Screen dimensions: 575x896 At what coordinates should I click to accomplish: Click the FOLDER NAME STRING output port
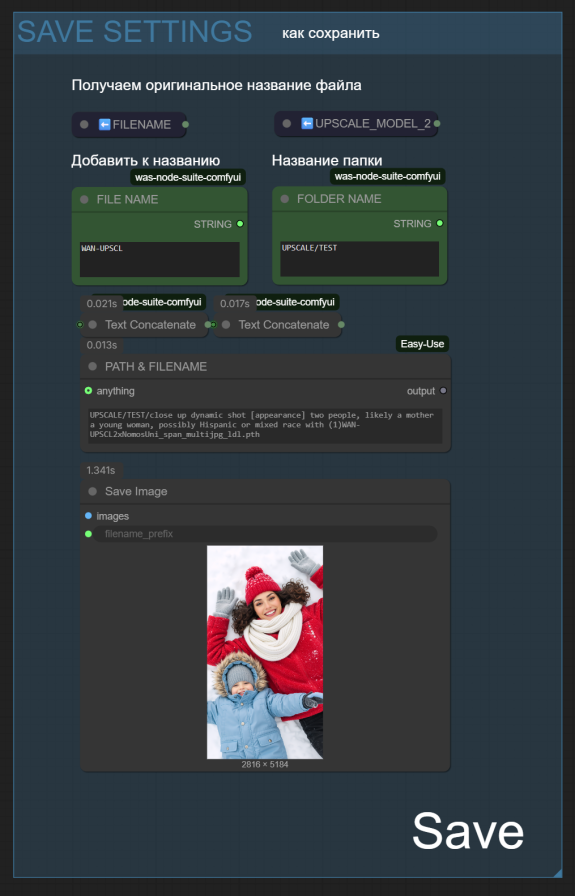[x=440, y=223]
